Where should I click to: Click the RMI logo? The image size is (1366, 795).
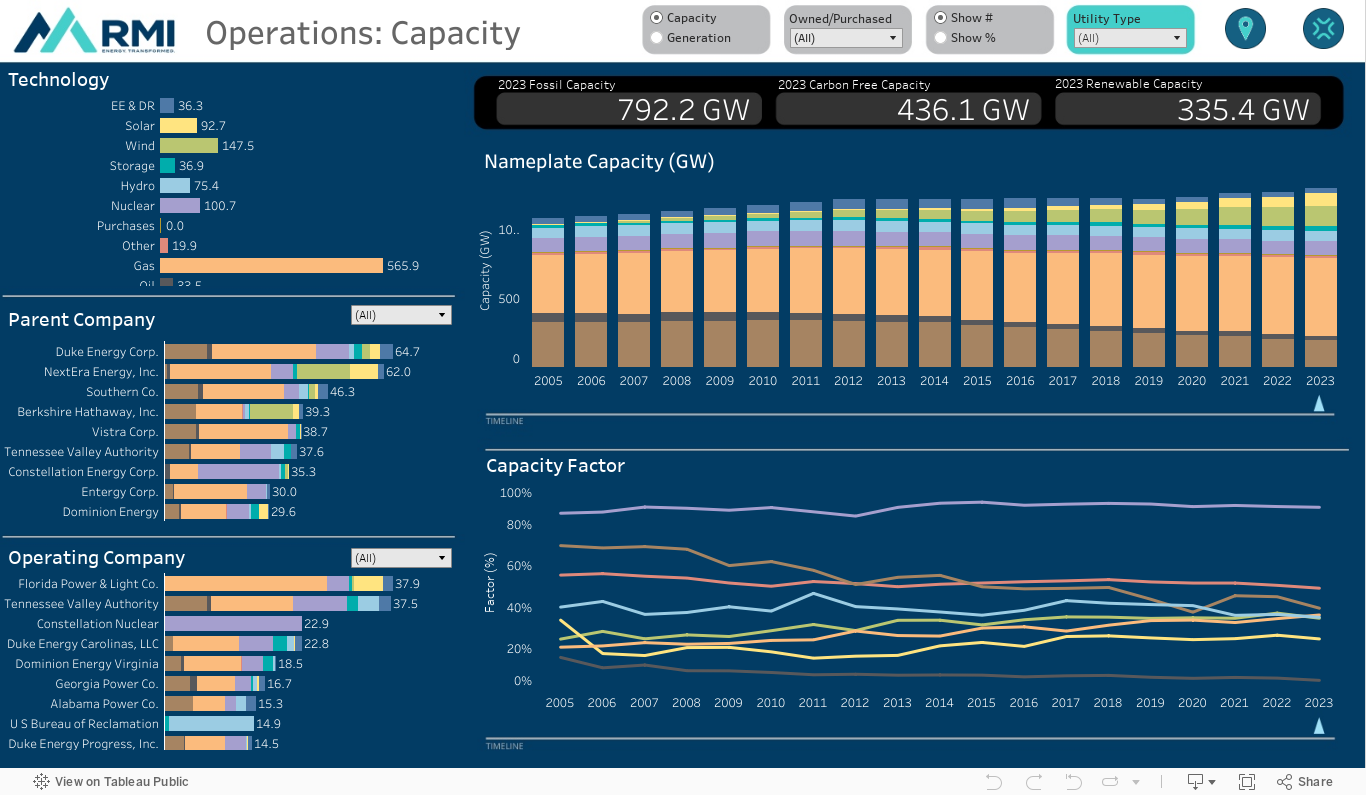pos(95,30)
